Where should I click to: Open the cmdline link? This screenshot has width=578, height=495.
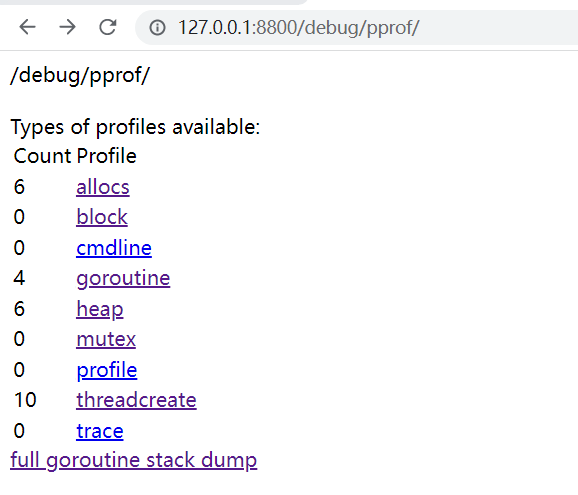click(114, 248)
